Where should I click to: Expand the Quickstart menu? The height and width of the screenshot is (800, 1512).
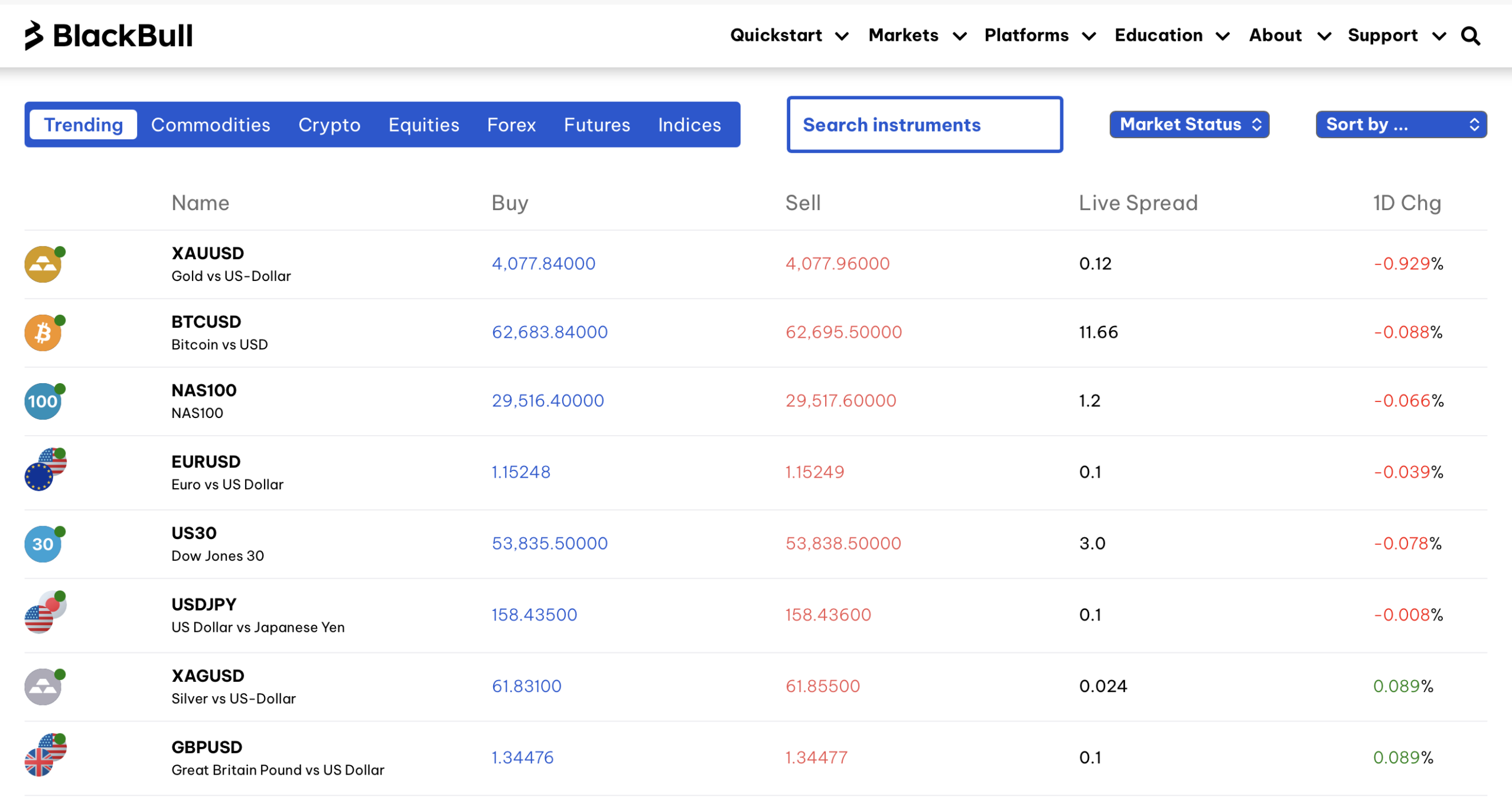[789, 35]
